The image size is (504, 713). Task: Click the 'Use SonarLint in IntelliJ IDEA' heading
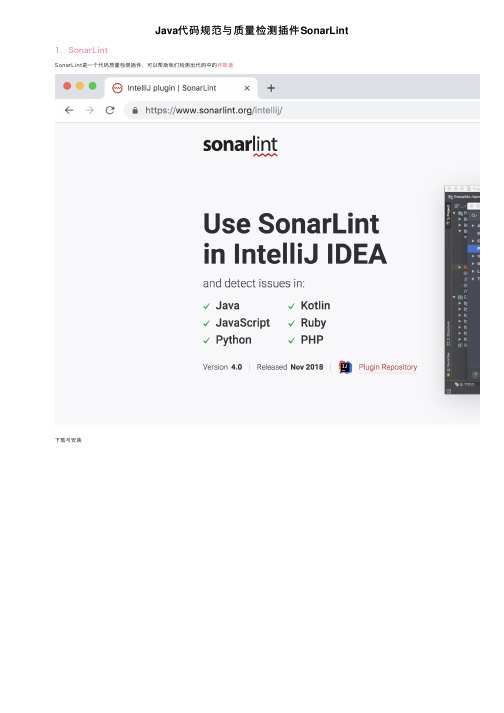coord(295,239)
